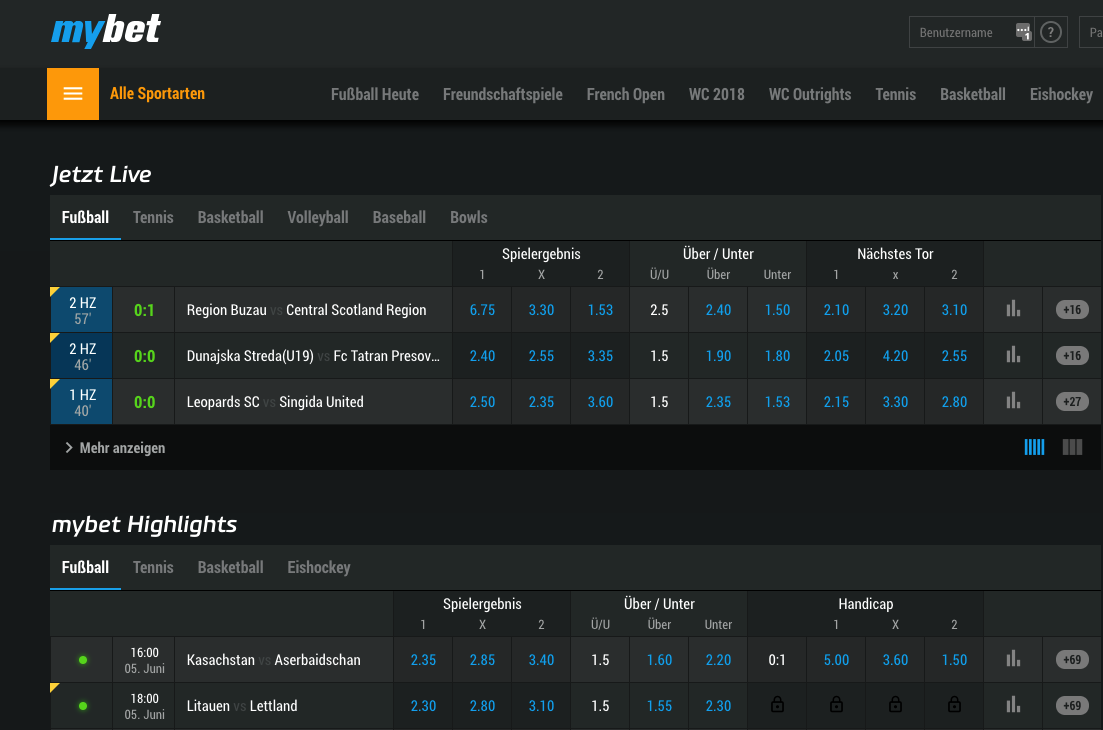Image resolution: width=1103 pixels, height=730 pixels.
Task: Open Alle Sportarten menu
Action: 158,94
